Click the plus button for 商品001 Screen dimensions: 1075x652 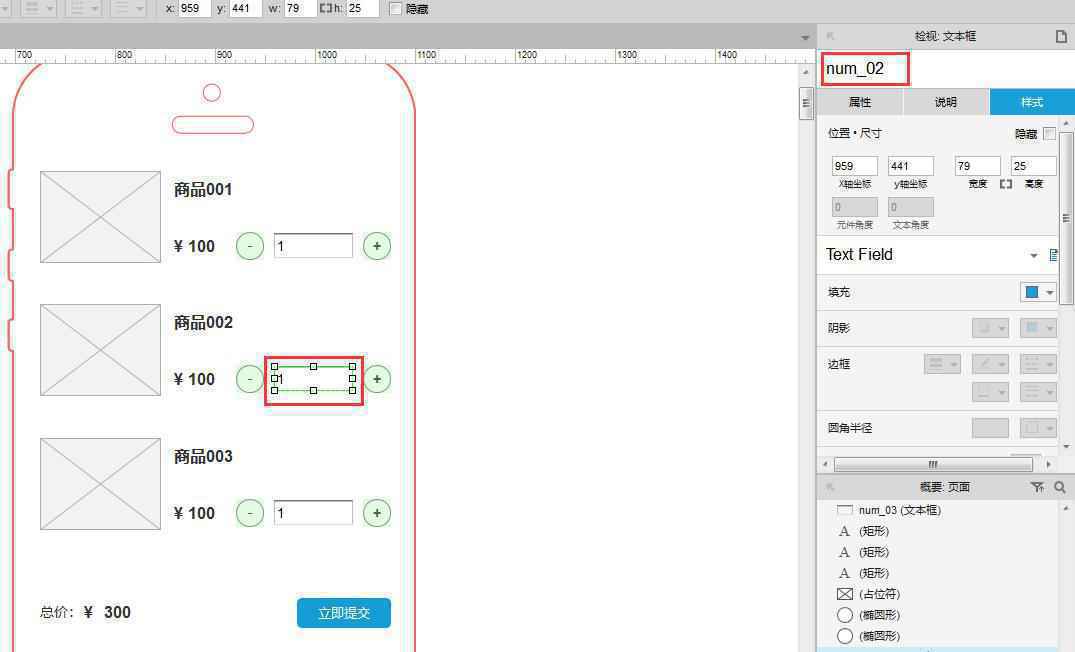(376, 246)
